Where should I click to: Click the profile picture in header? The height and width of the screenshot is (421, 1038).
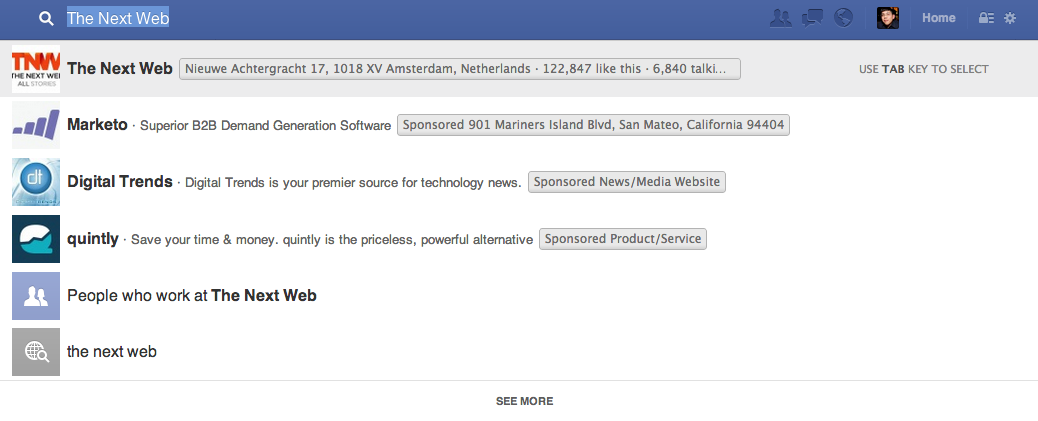pos(888,18)
